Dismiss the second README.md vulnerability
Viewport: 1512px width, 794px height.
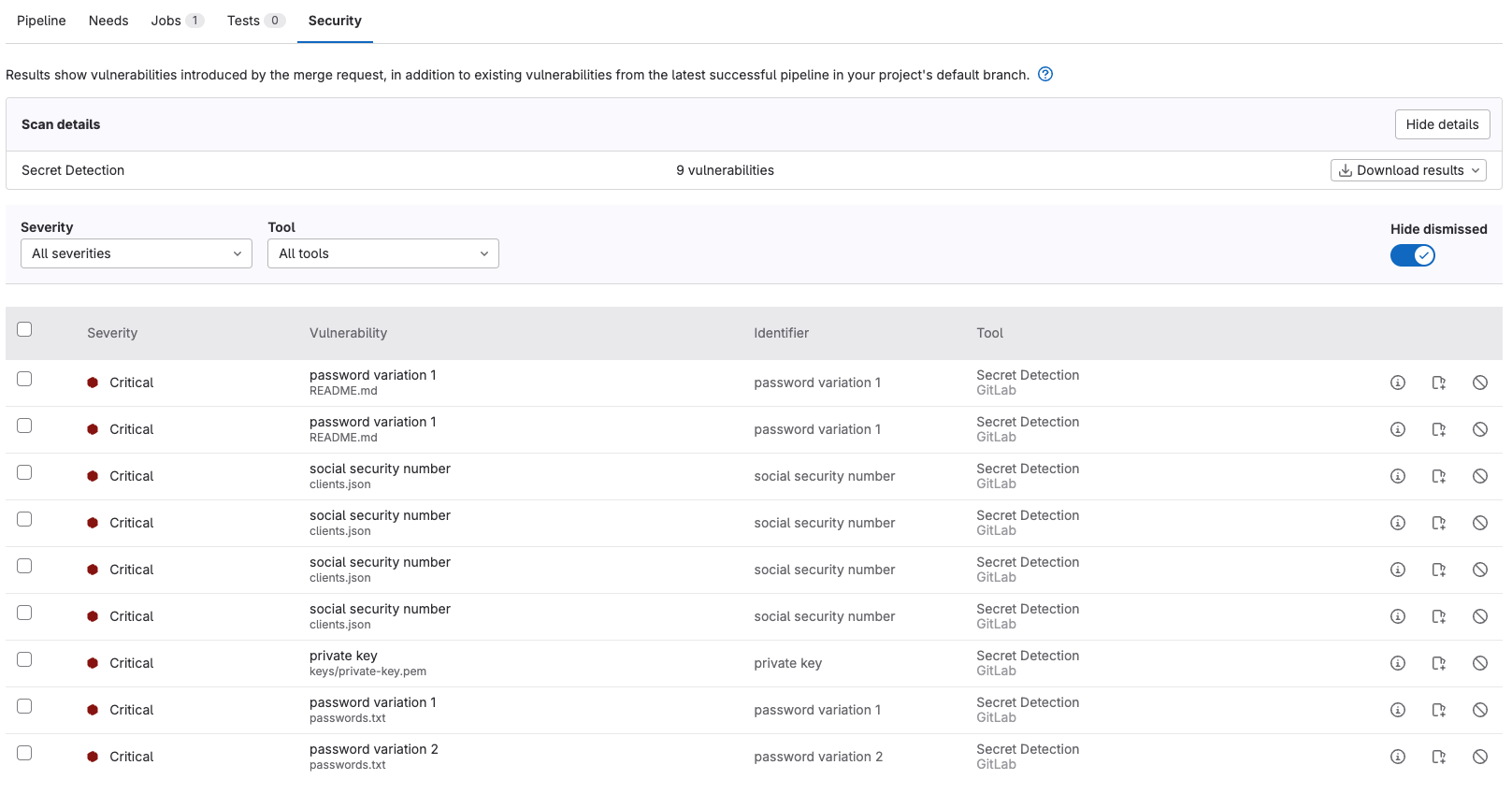(1480, 429)
